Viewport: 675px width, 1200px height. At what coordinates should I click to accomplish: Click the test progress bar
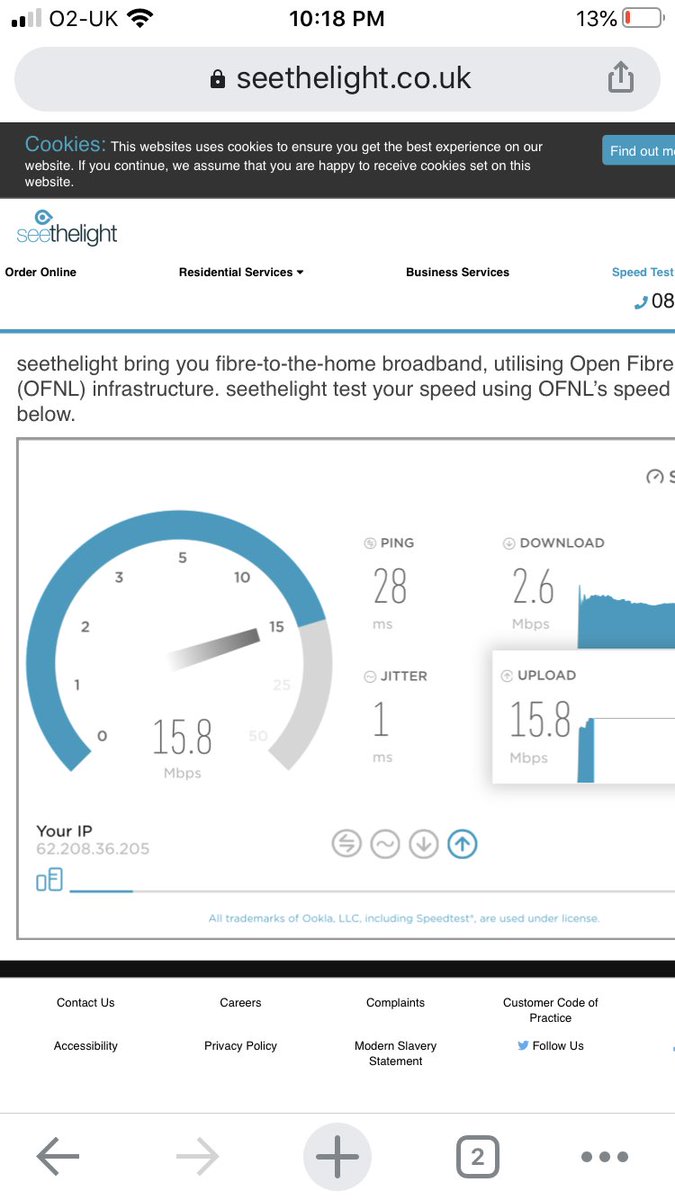pos(372,891)
